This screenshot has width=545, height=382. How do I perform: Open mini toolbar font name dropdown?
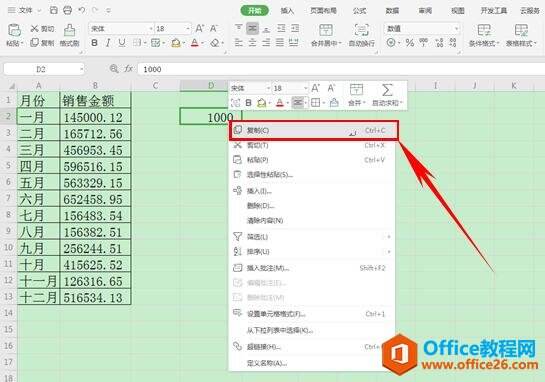coord(268,88)
